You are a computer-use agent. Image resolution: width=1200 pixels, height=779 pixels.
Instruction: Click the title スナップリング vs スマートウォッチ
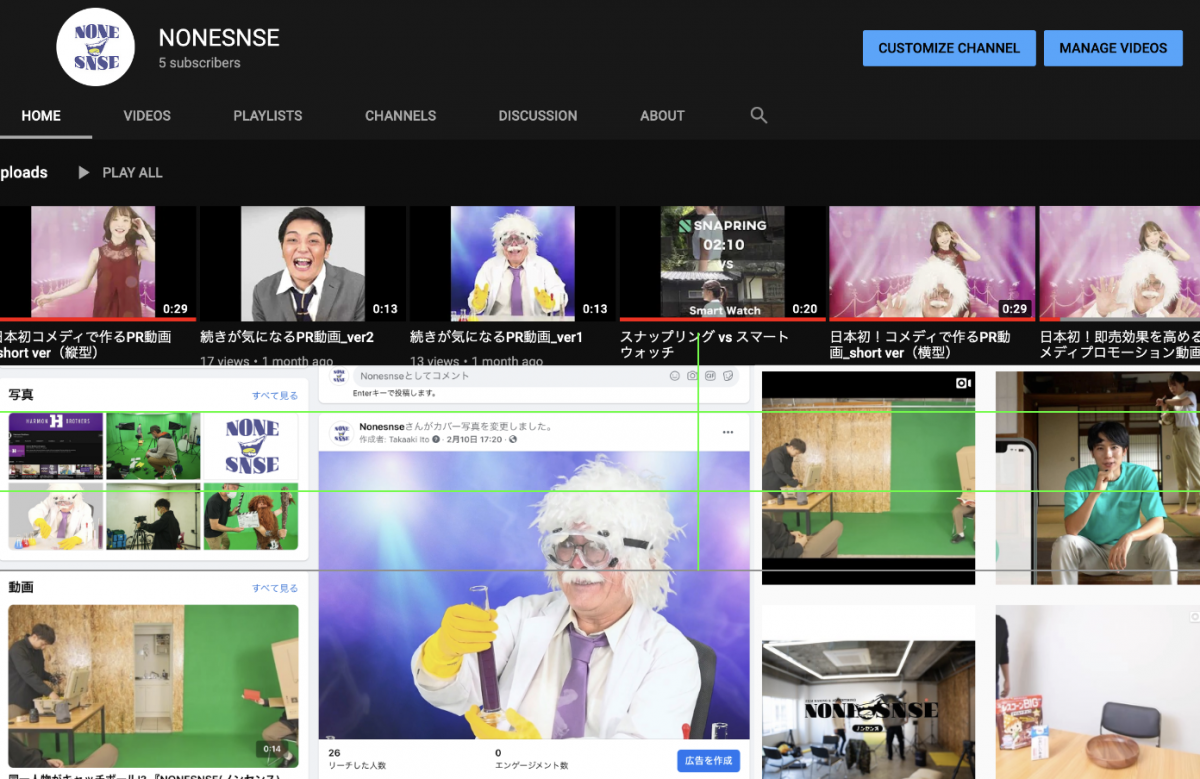click(704, 345)
